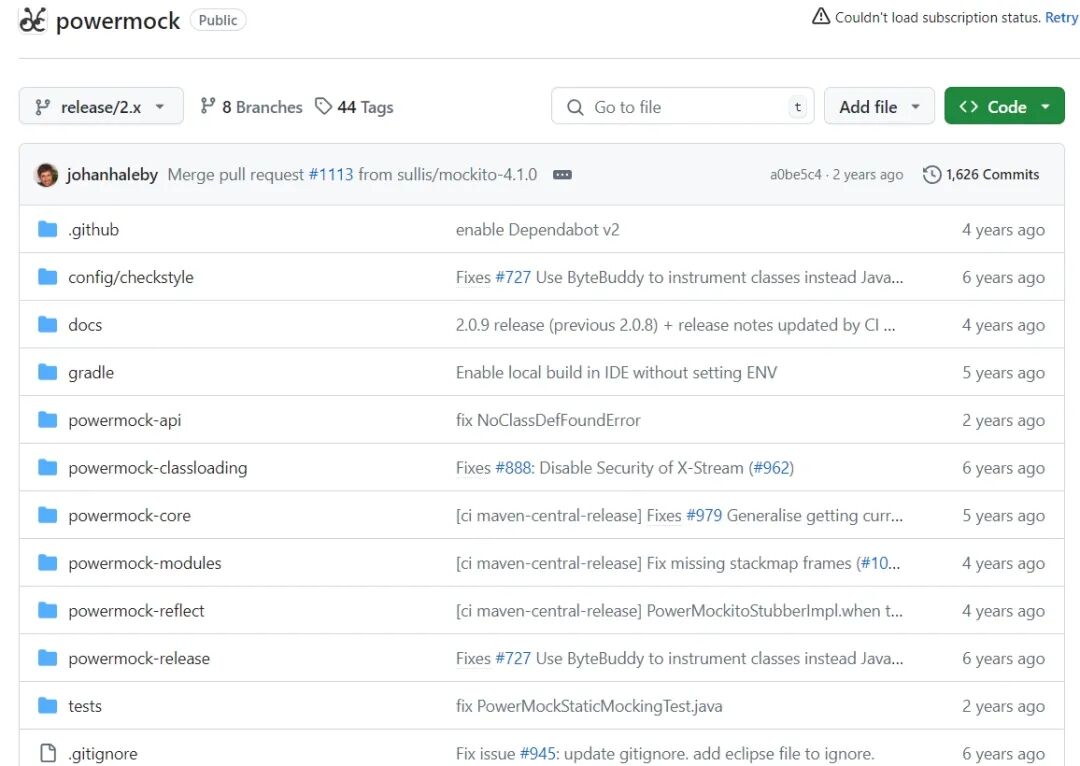Image resolution: width=1080 pixels, height=766 pixels.
Task: Click the folder icon beside config/checkstyle
Action: (48, 277)
